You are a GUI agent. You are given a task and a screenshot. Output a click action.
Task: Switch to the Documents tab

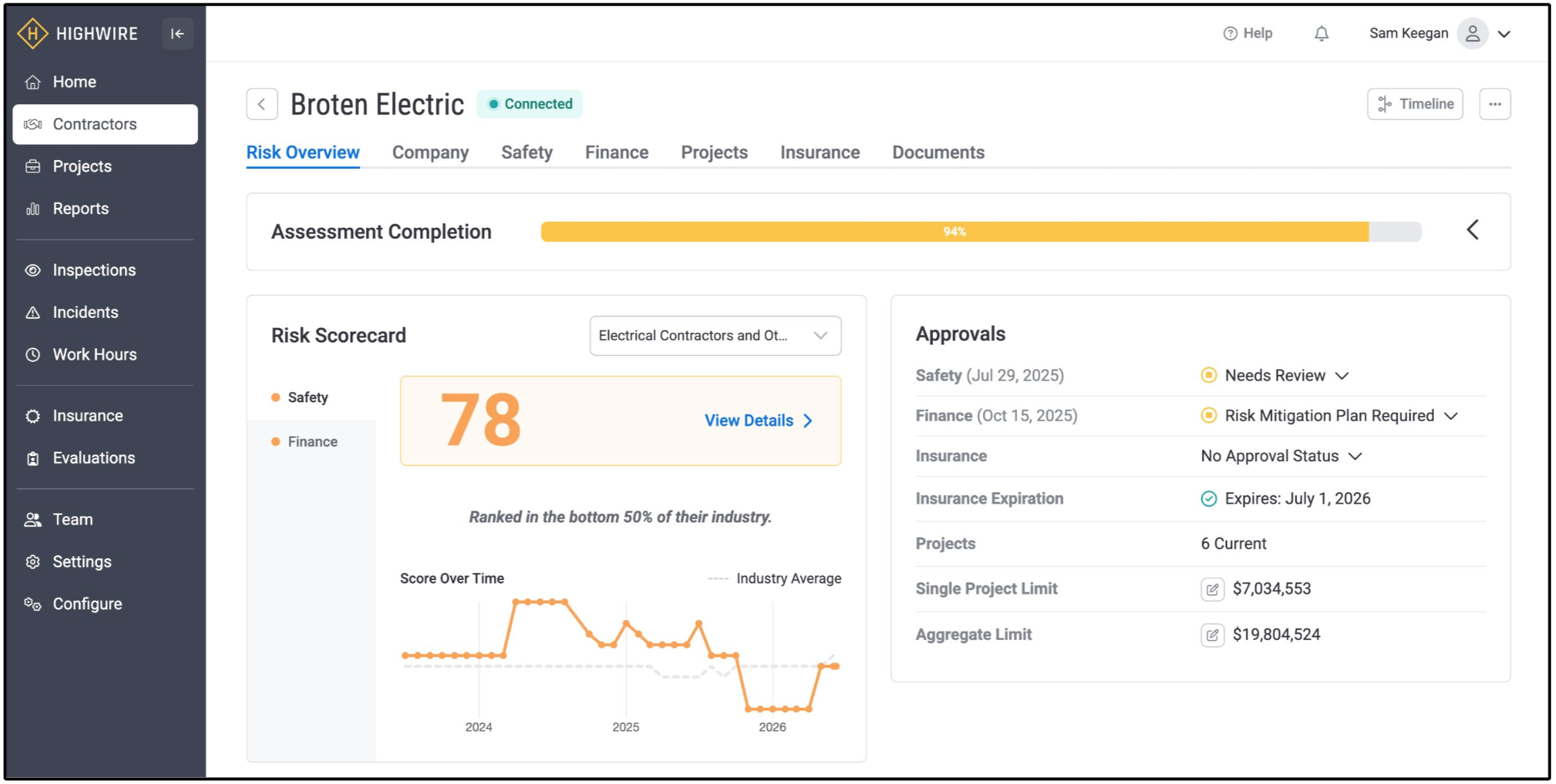[x=938, y=152]
